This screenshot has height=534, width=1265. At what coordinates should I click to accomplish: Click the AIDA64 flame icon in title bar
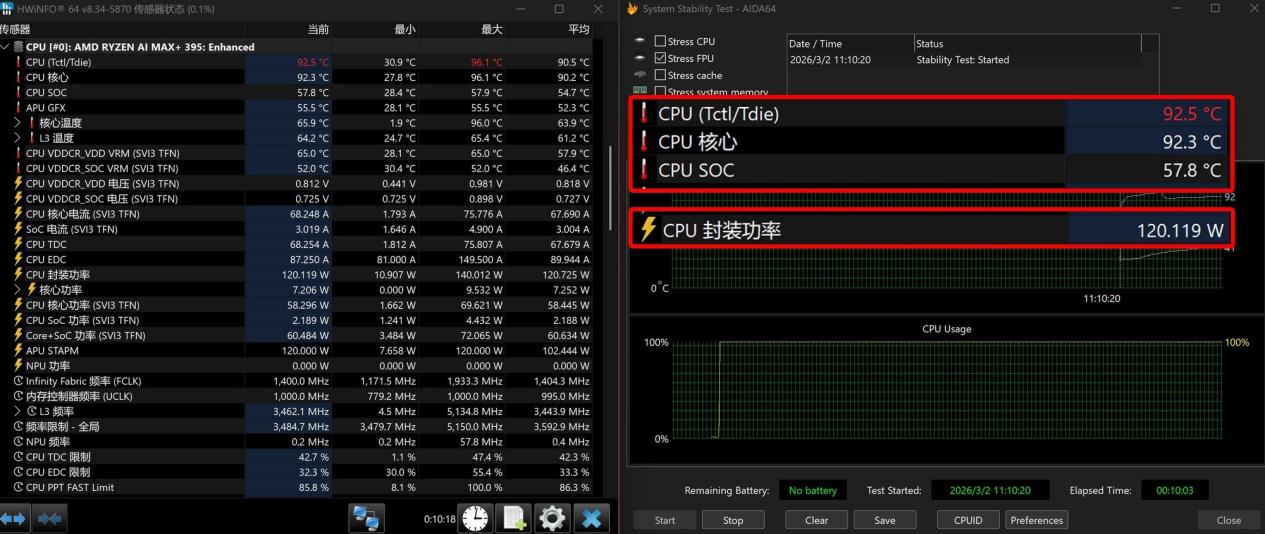tap(633, 9)
